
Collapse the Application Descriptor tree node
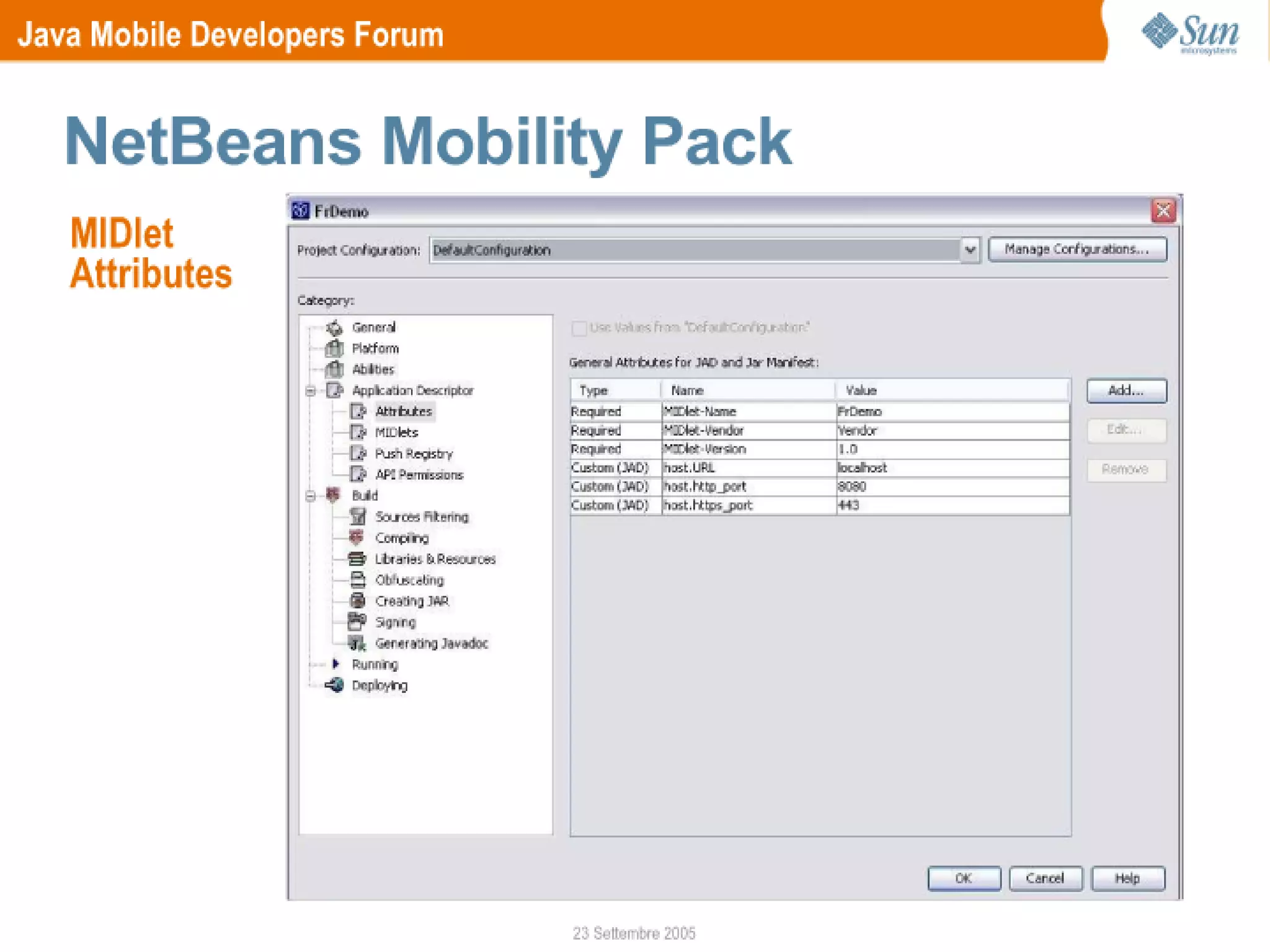[x=311, y=390]
